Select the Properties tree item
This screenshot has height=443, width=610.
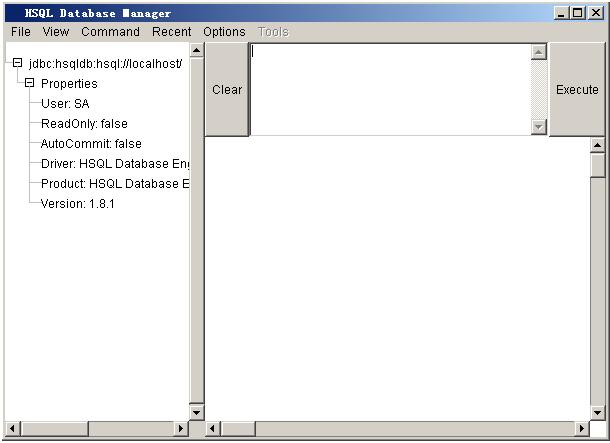pyautogui.click(x=69, y=84)
